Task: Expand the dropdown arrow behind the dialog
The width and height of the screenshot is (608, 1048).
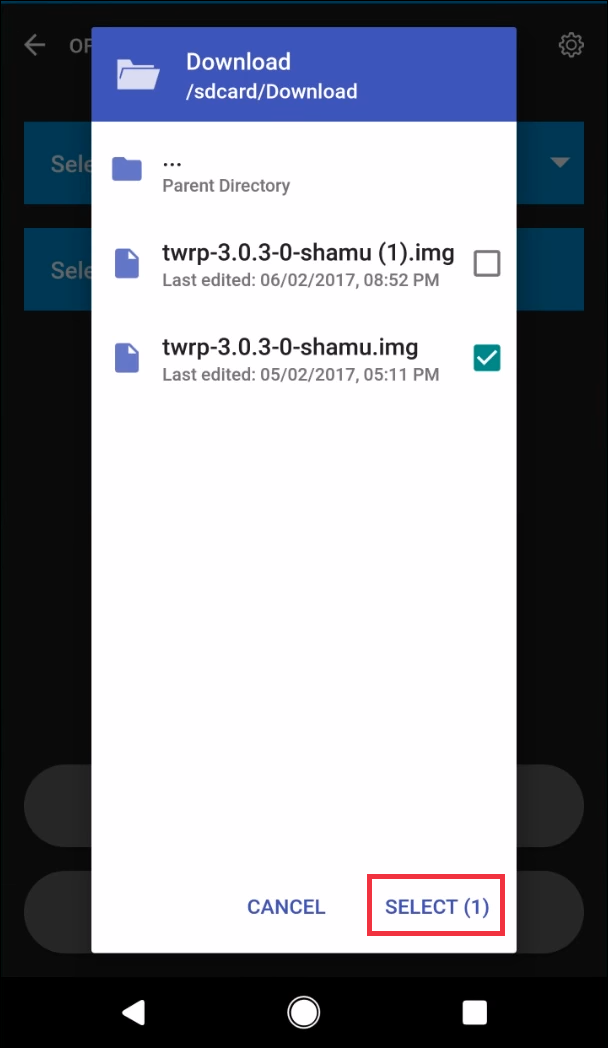Action: 560,162
